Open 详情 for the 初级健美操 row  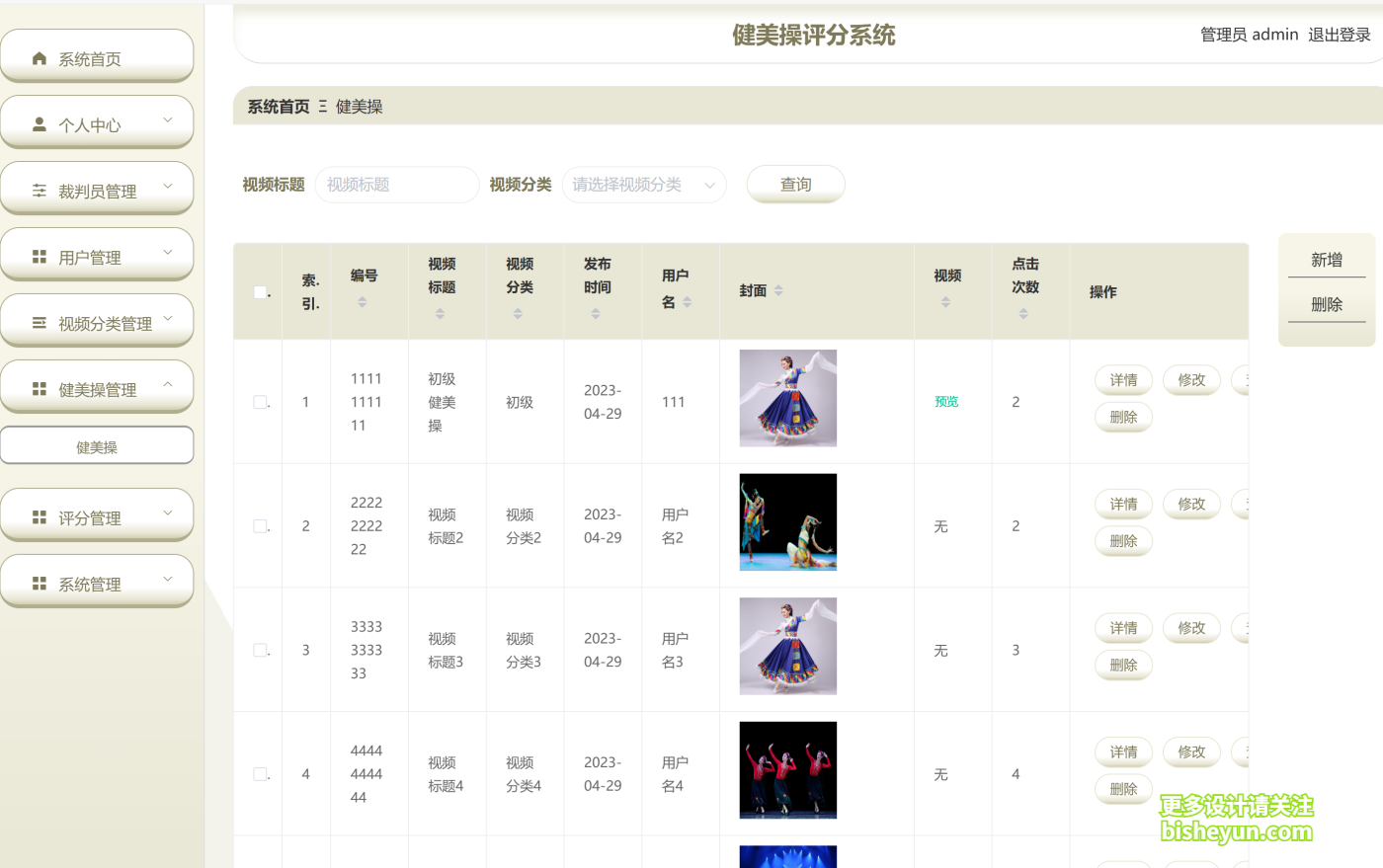click(x=1123, y=380)
